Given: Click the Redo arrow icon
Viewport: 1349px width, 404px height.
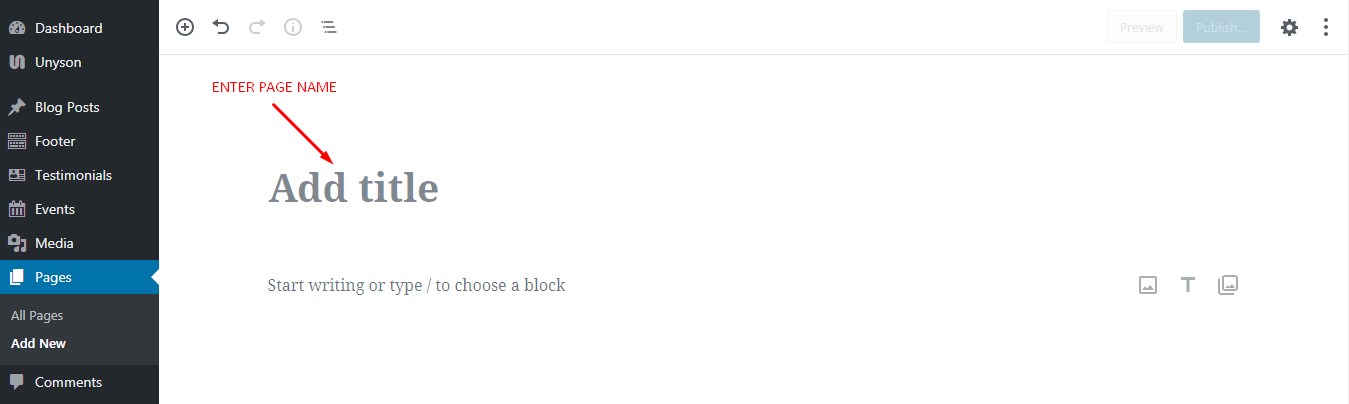Looking at the screenshot, I should pyautogui.click(x=257, y=27).
